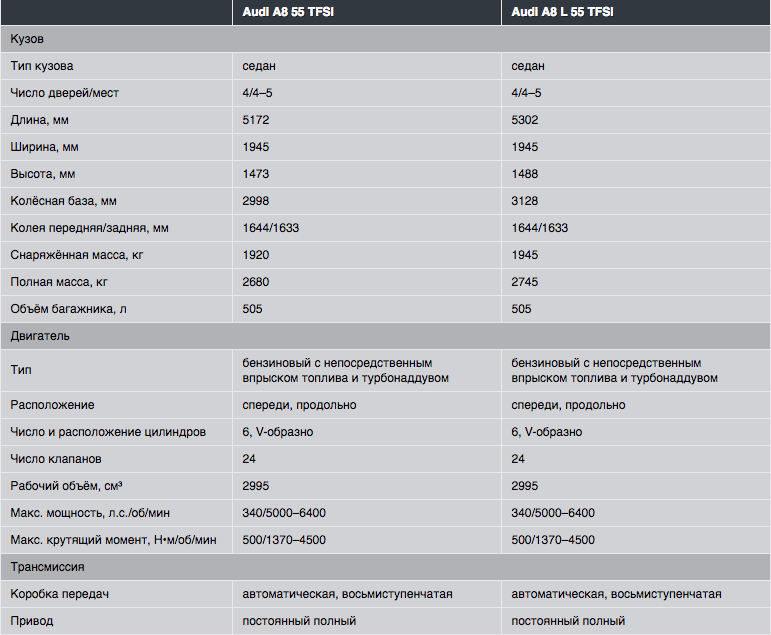Click the gross weight value 2680
Screen dimensions: 771x635
[x=256, y=282]
